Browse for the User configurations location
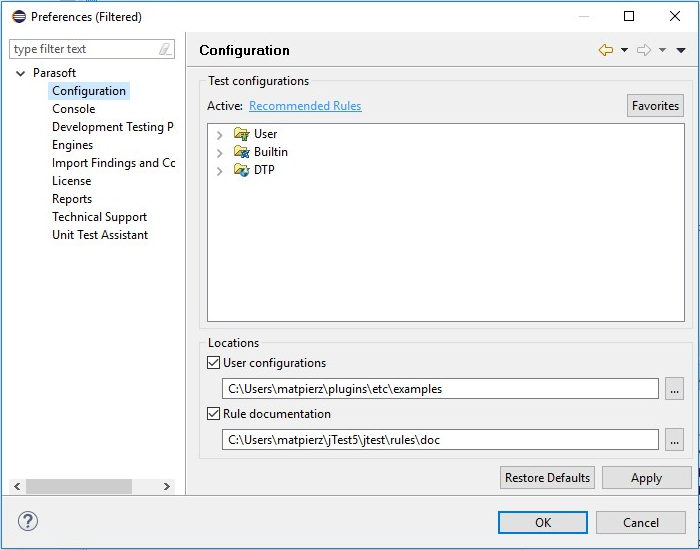Viewport: 700px width, 550px height. tap(674, 389)
